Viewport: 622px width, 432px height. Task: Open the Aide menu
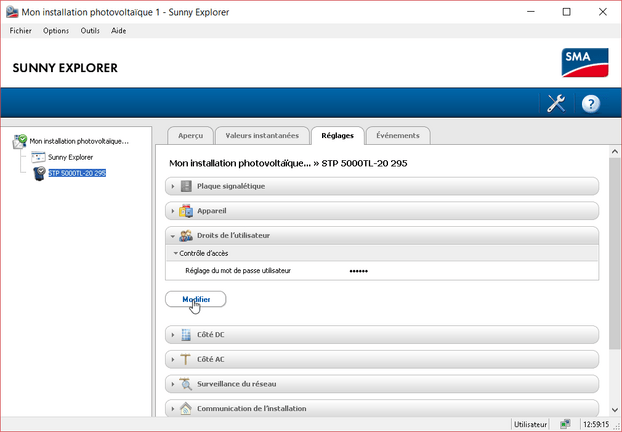pyautogui.click(x=119, y=31)
